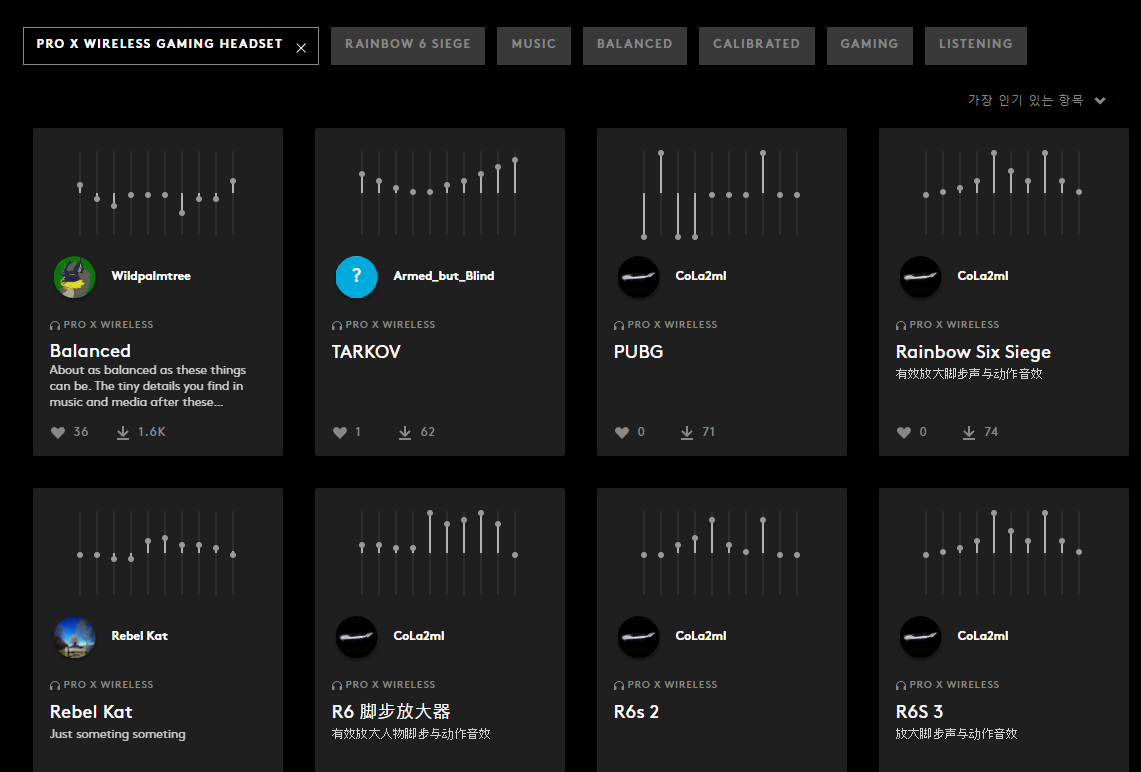Click '放大脚步声与动作音效' description on R6S 3
Screen dimensions: 1141x772
(x=956, y=734)
